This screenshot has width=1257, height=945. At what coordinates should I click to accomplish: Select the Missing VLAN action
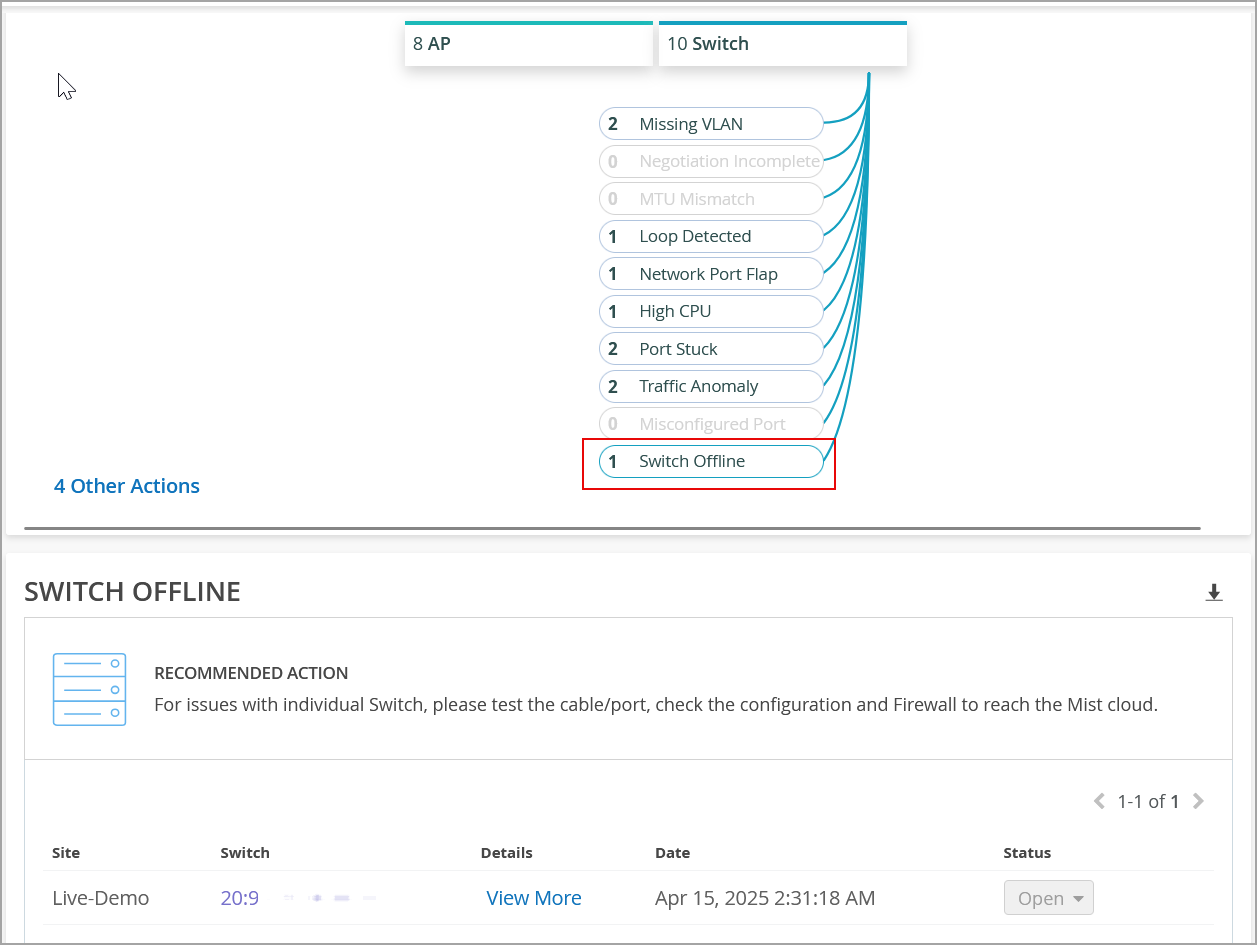(710, 124)
